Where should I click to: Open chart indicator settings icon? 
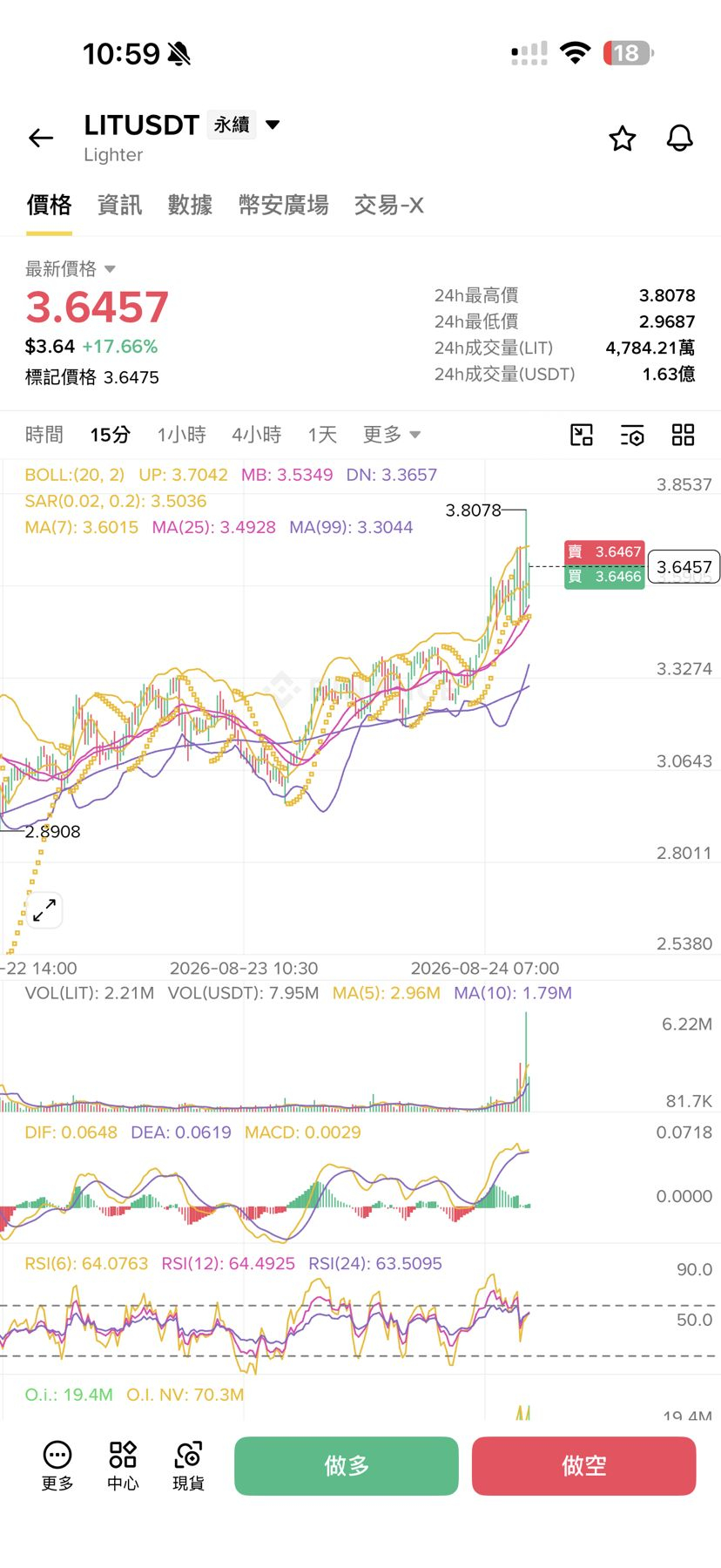(632, 435)
